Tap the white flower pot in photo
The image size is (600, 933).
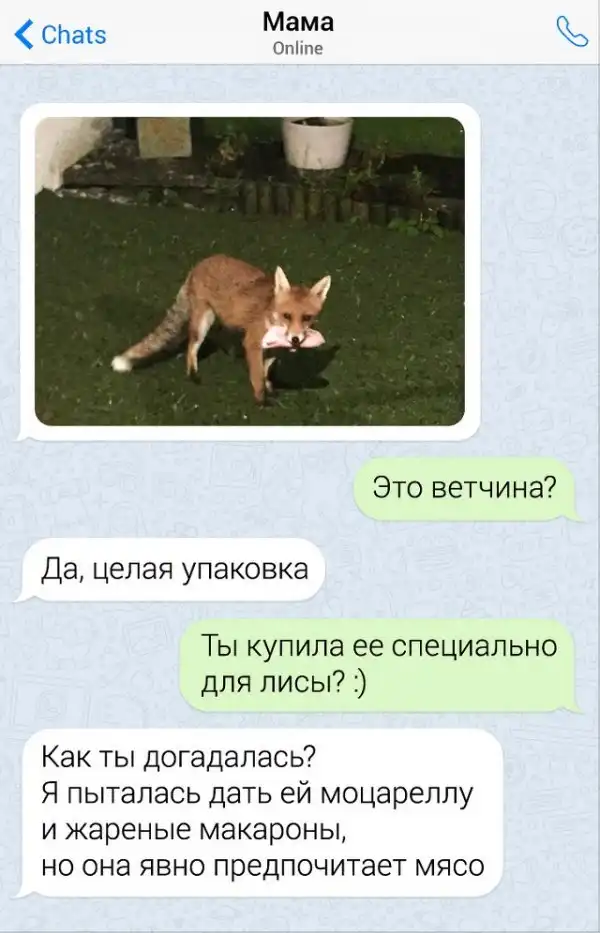(x=317, y=143)
